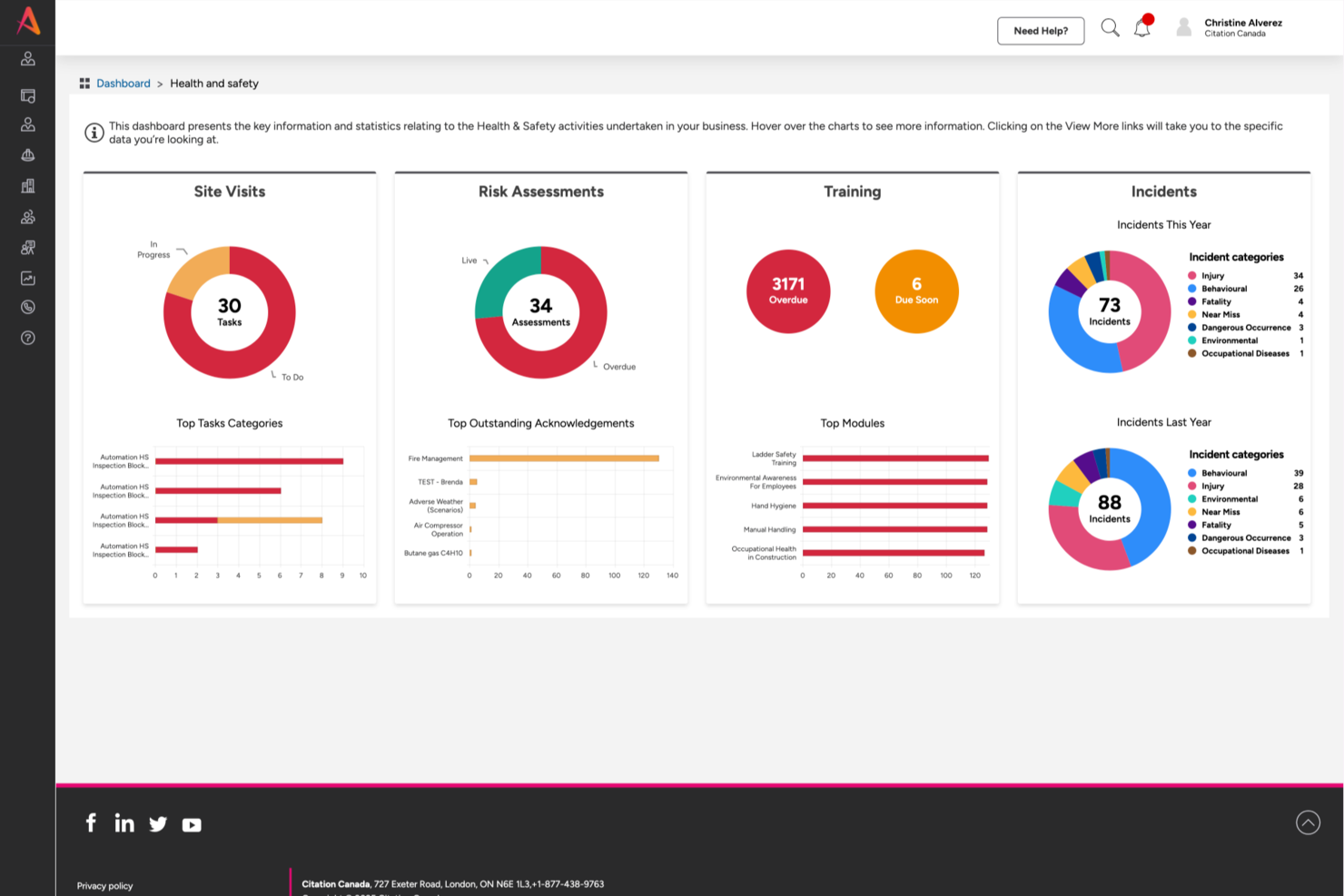Click the Atlas logo in the top-left corner

27,22
